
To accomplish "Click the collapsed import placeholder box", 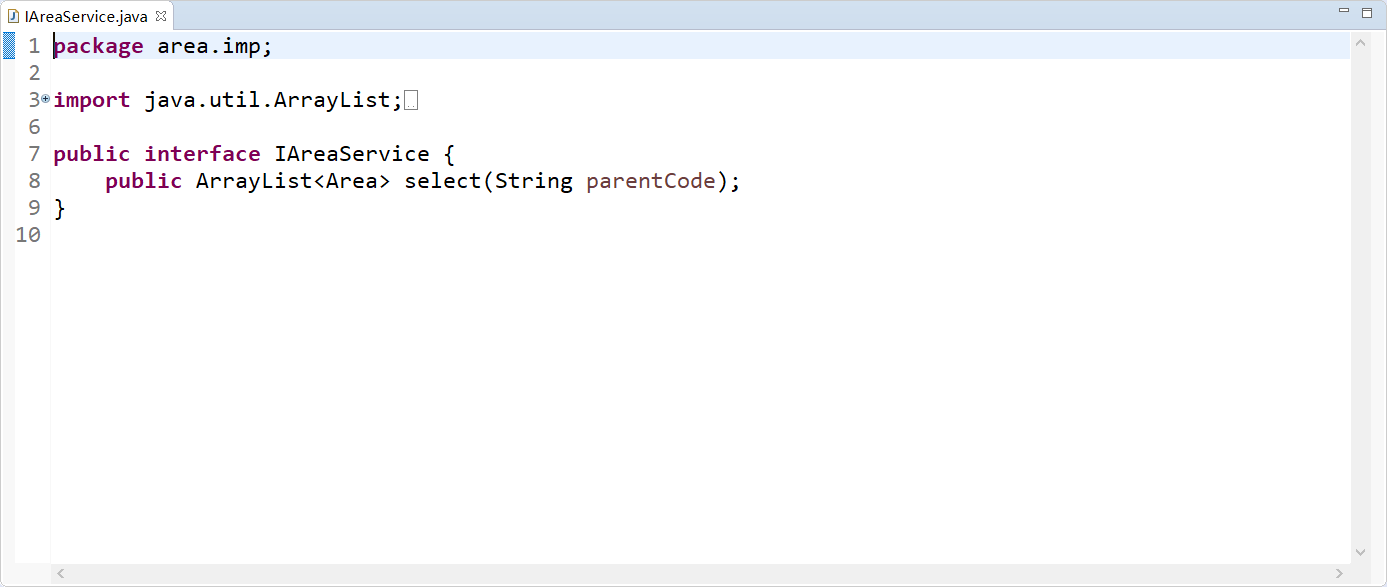I will tap(410, 100).
